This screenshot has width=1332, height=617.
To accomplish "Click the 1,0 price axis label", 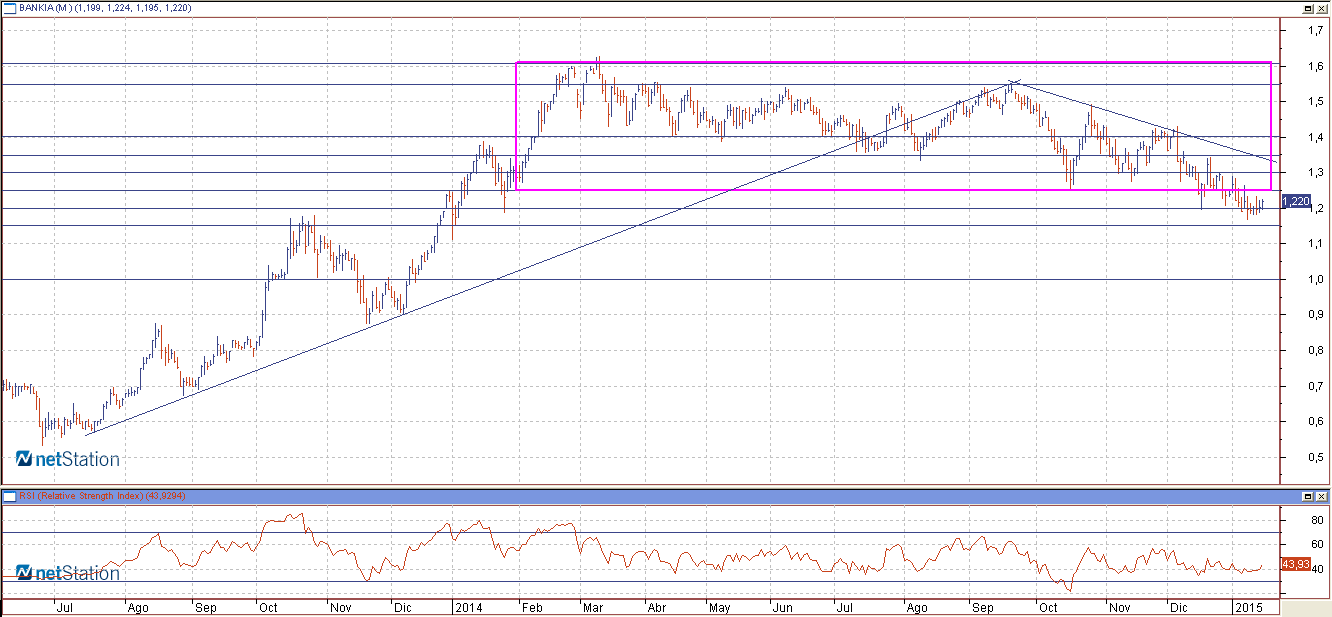I will click(1315, 279).
